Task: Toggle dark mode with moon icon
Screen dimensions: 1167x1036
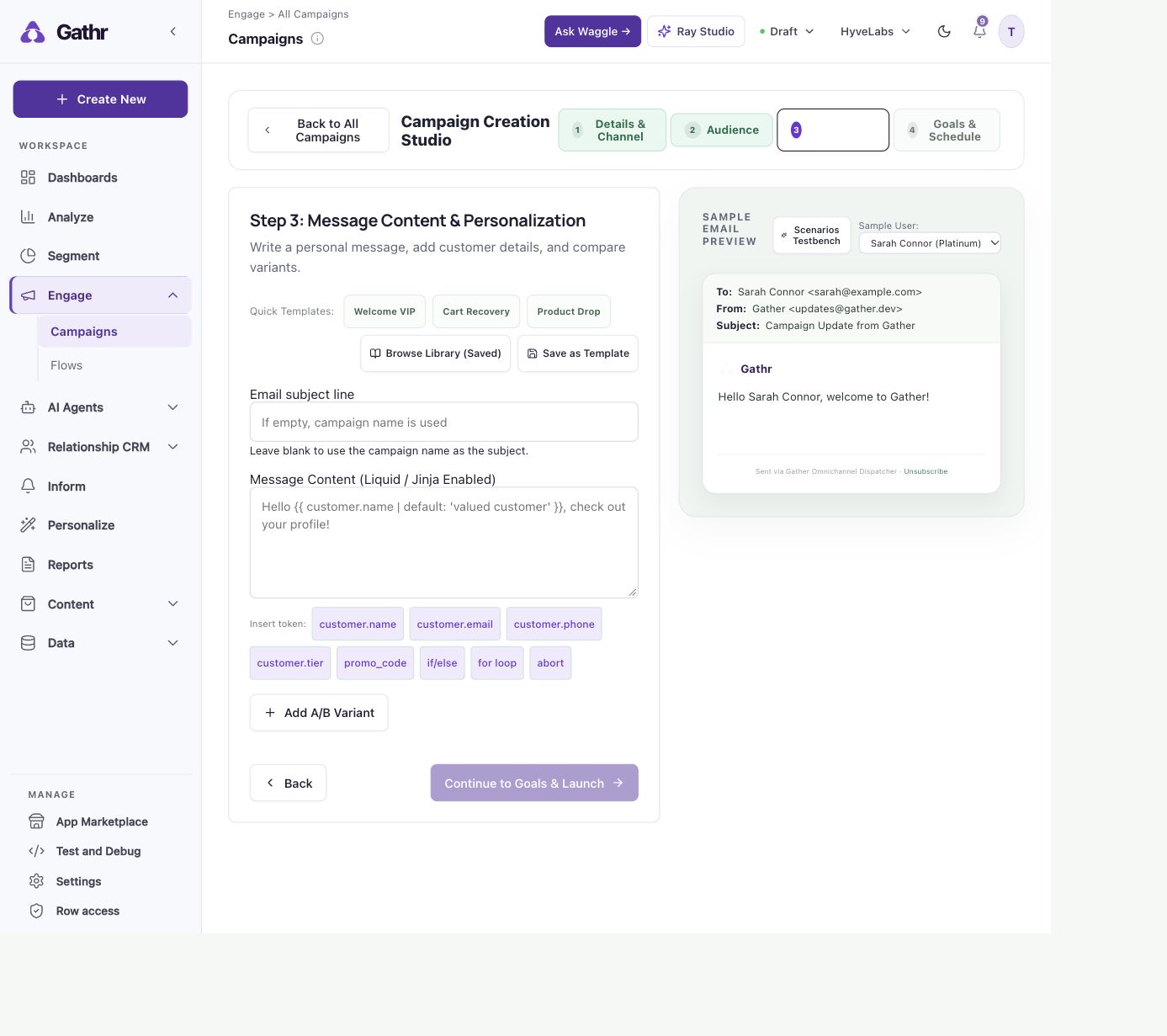Action: pyautogui.click(x=944, y=31)
